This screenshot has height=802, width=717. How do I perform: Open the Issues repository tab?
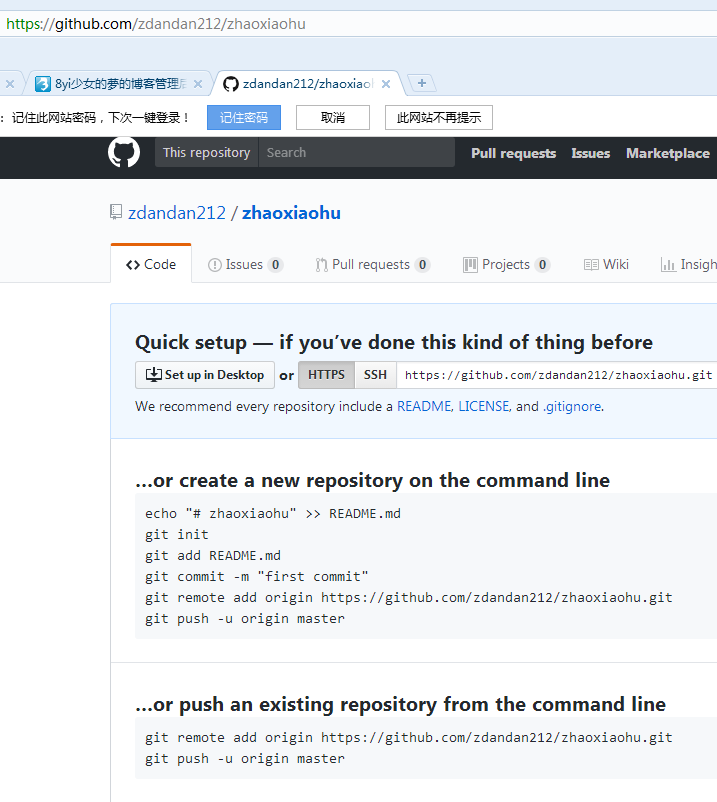(x=245, y=264)
